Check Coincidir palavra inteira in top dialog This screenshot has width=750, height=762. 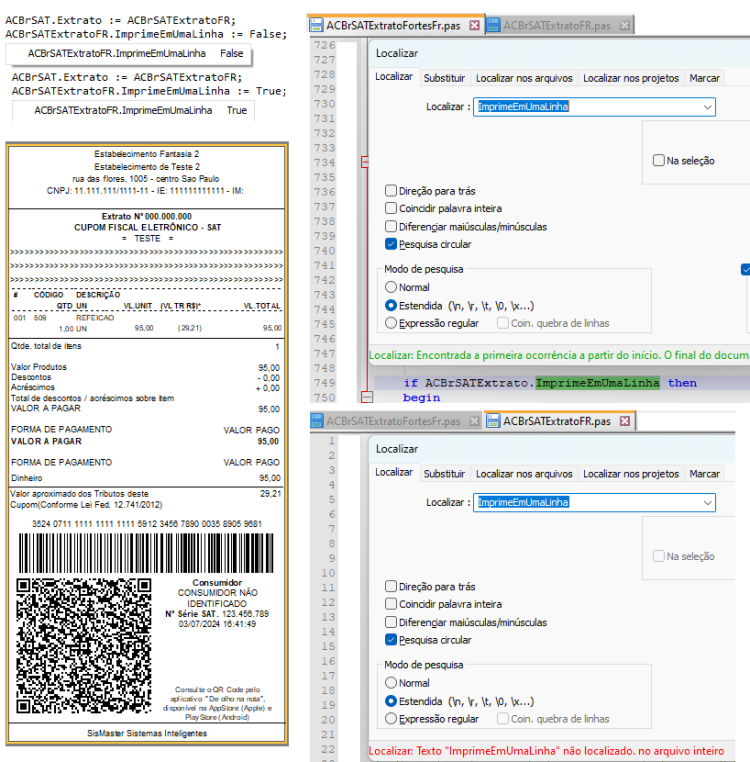pyautogui.click(x=391, y=208)
